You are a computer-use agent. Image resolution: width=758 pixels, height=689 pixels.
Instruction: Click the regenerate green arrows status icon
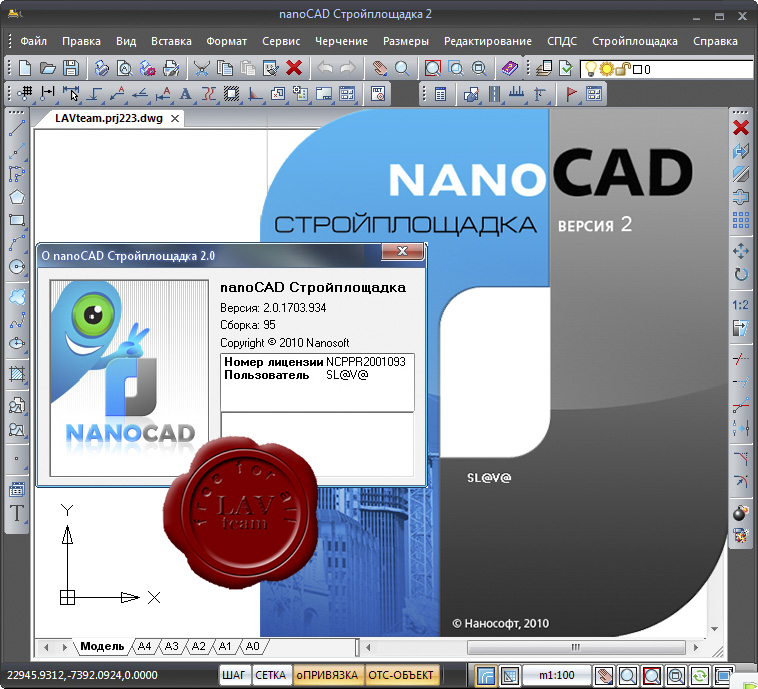click(700, 675)
